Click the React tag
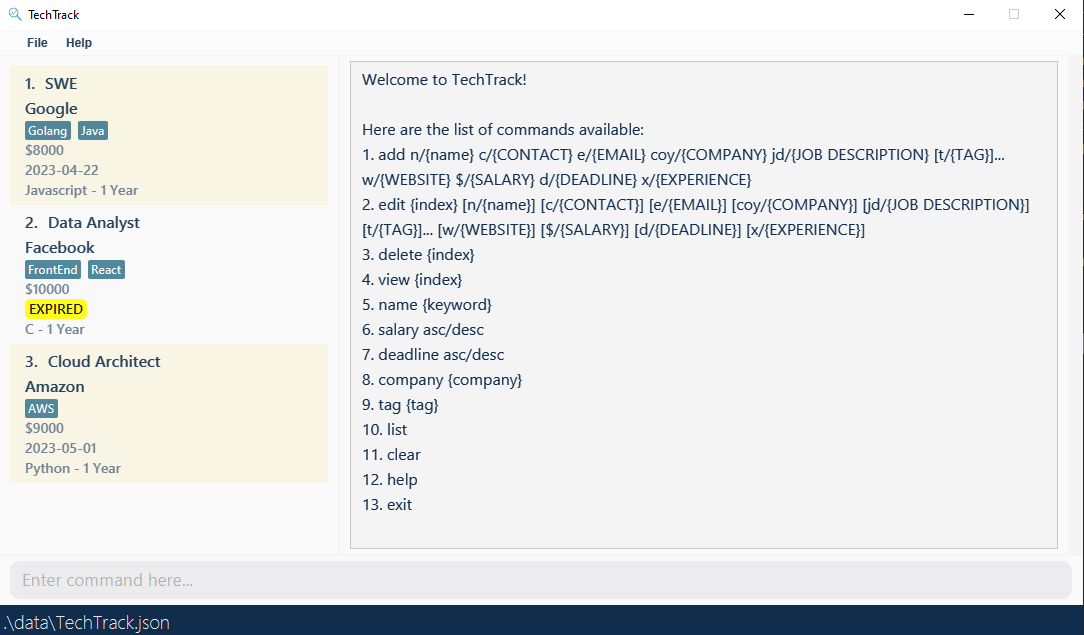 pyautogui.click(x=106, y=269)
